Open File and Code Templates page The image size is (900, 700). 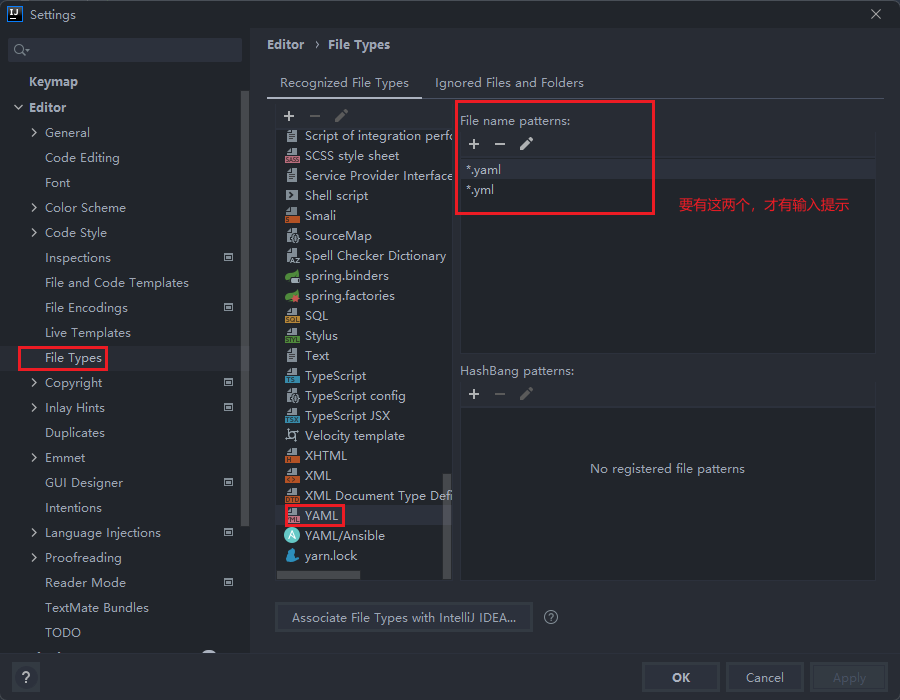tap(117, 283)
